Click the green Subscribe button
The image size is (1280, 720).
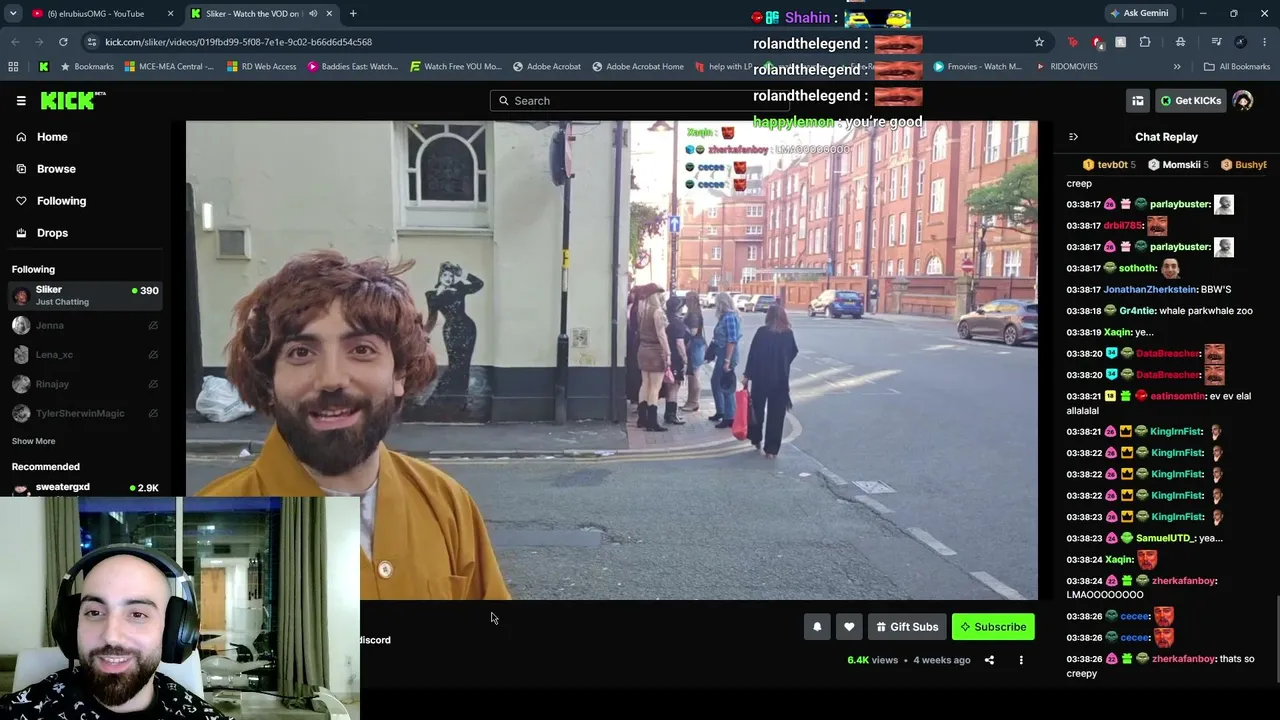pos(993,627)
